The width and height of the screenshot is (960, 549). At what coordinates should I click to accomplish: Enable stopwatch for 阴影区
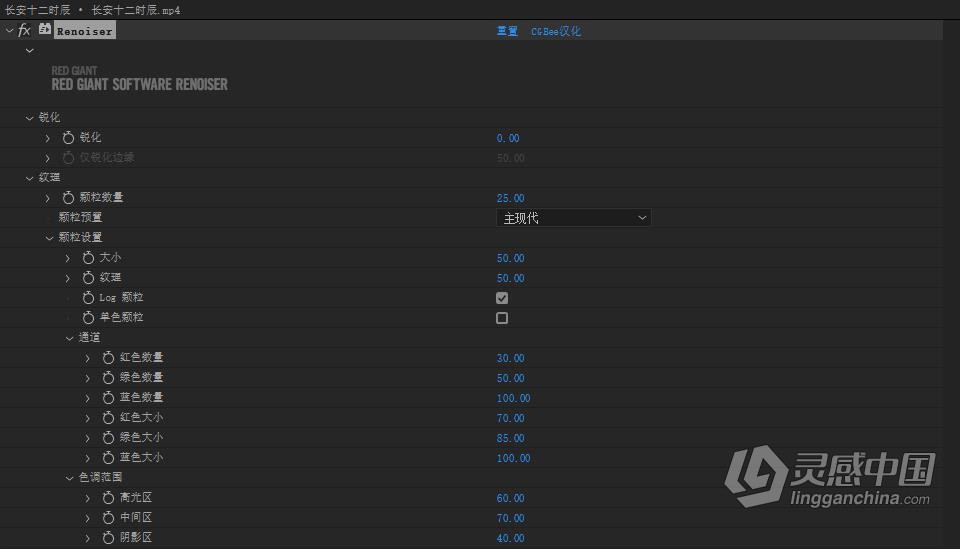(108, 537)
